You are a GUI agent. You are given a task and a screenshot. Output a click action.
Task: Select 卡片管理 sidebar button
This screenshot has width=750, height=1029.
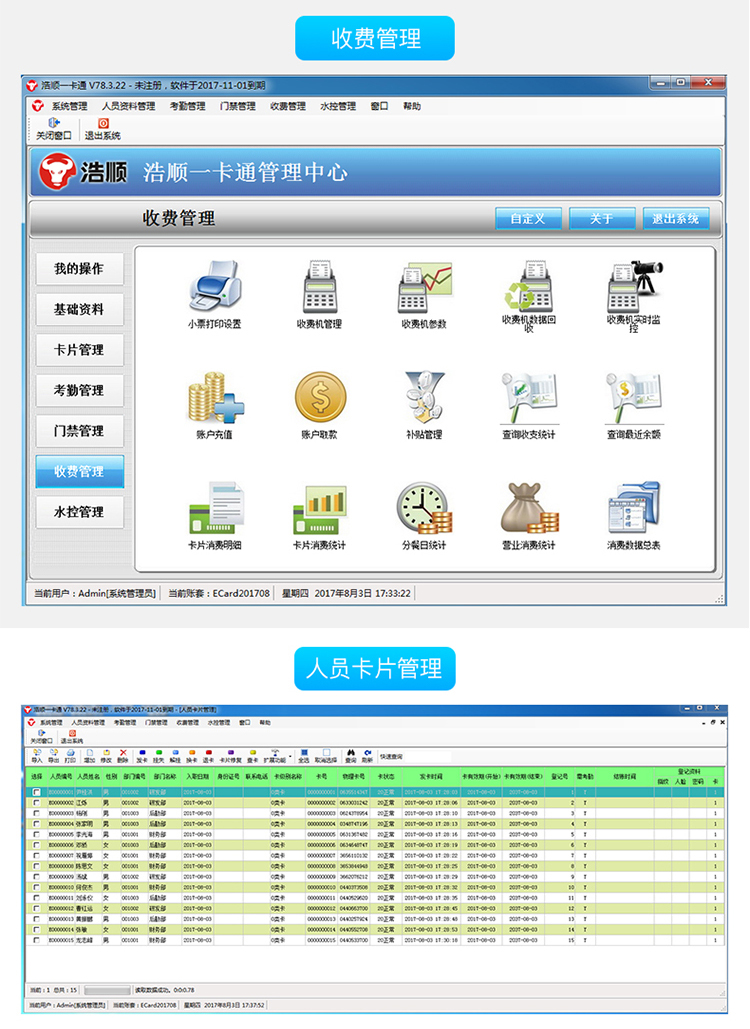point(79,350)
